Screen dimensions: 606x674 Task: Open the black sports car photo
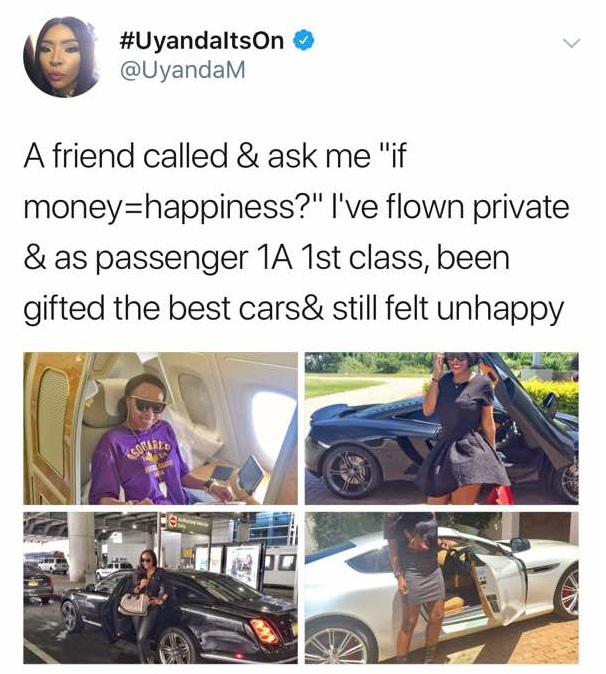[441, 428]
